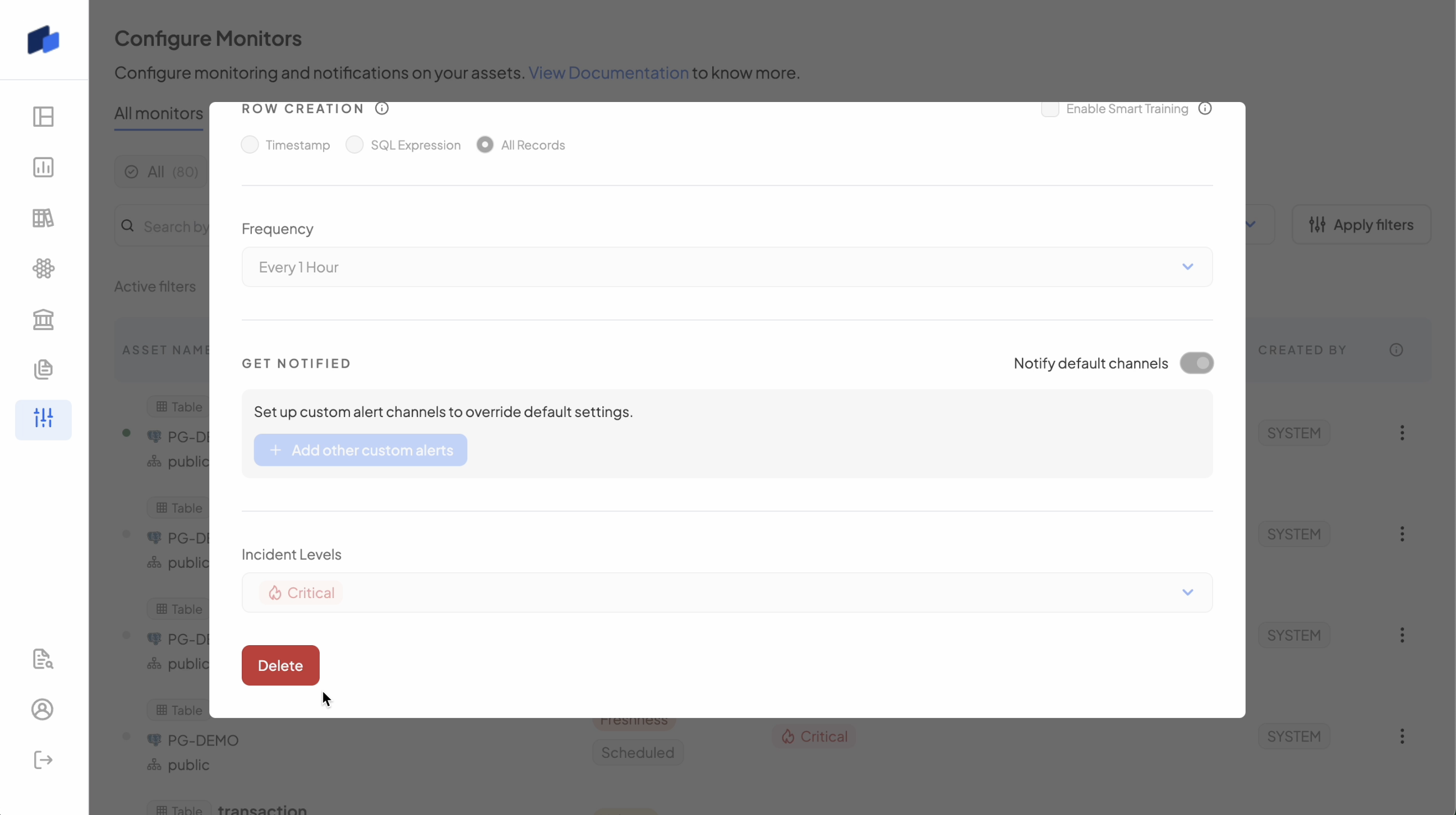
Task: Click the document search icon in sidebar
Action: (43, 659)
